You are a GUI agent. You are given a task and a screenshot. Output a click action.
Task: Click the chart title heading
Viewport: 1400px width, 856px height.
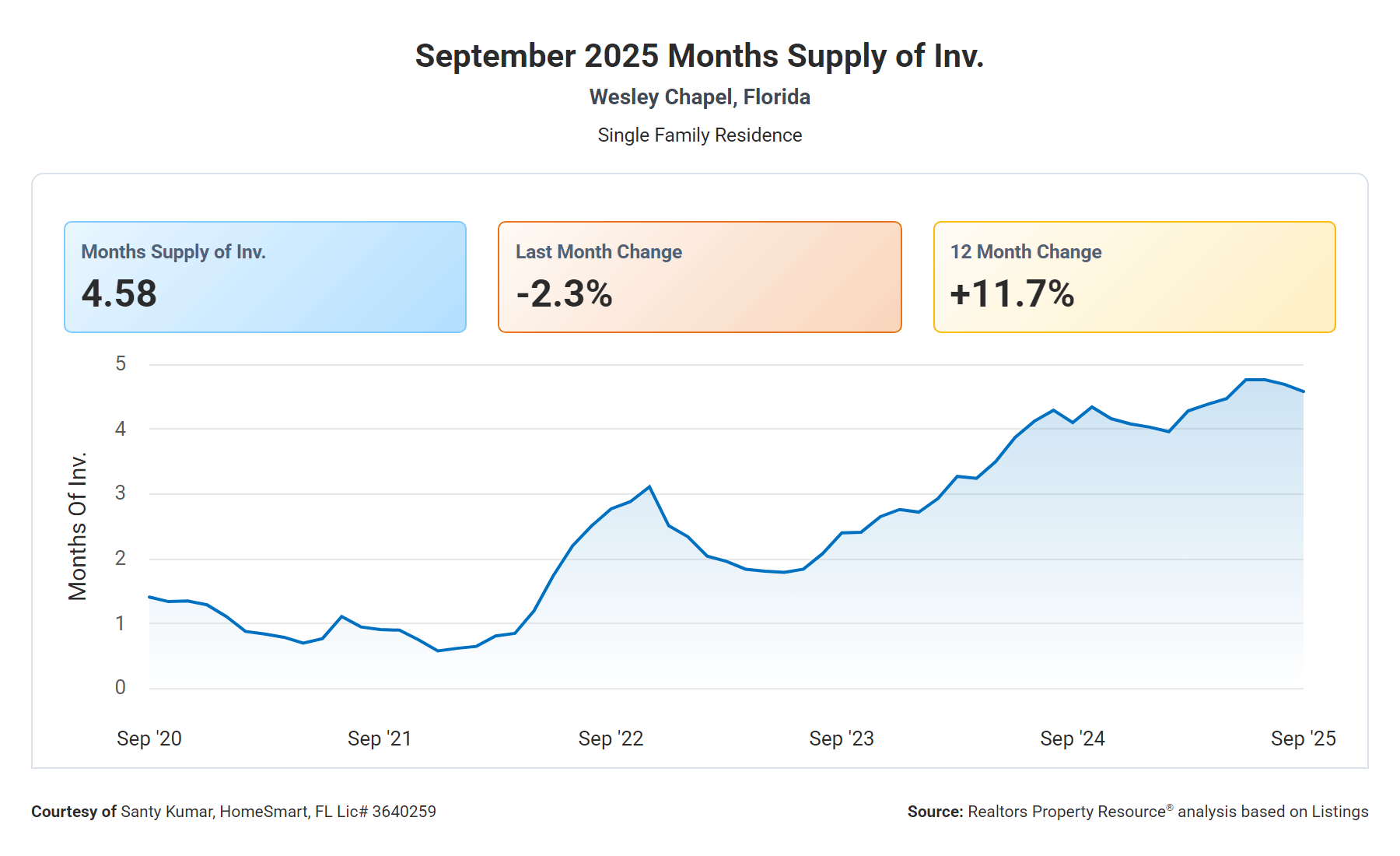click(699, 56)
